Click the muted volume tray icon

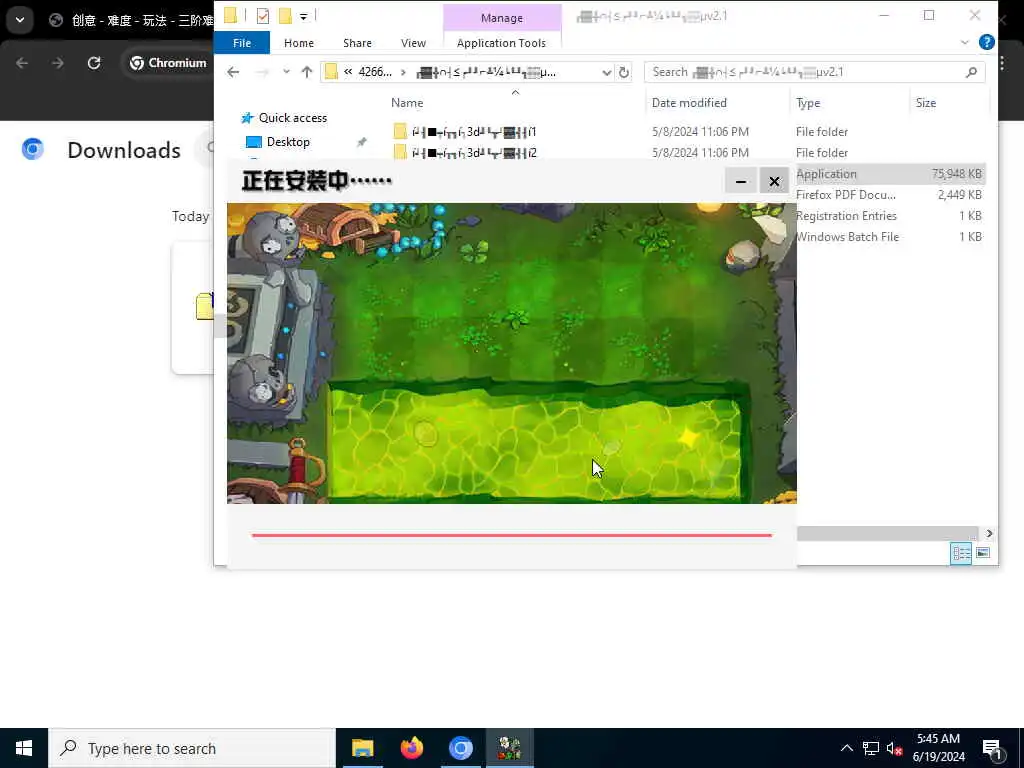[894, 748]
